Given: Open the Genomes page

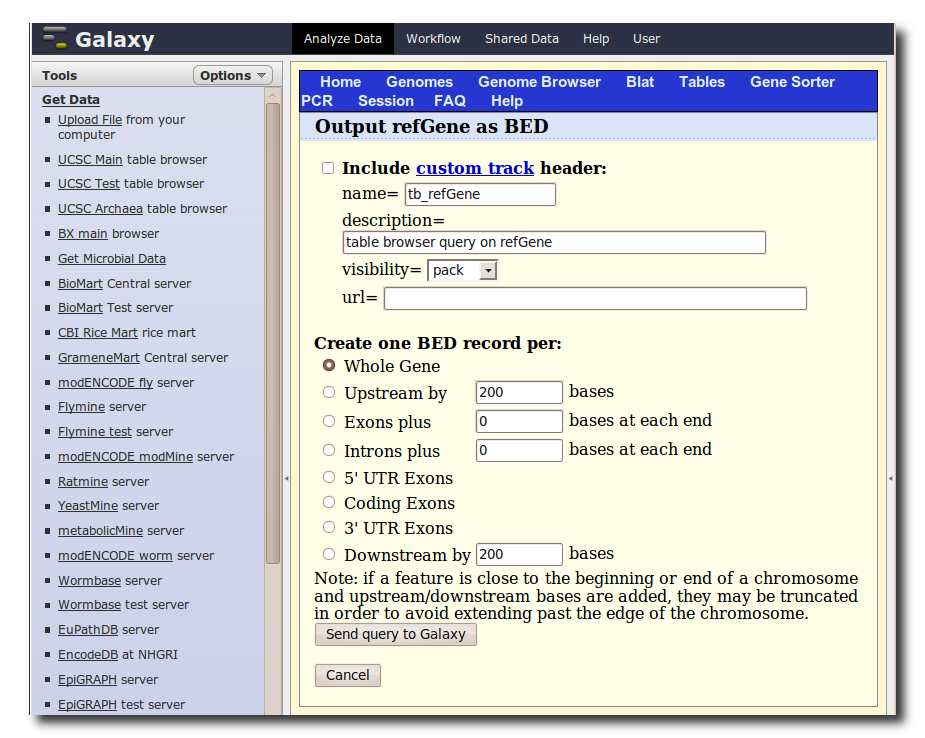Looking at the screenshot, I should (419, 82).
